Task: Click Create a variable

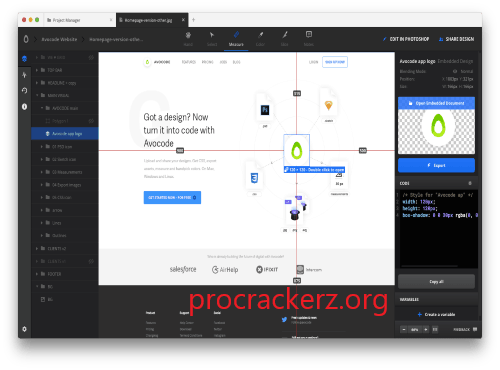Action: (x=436, y=314)
